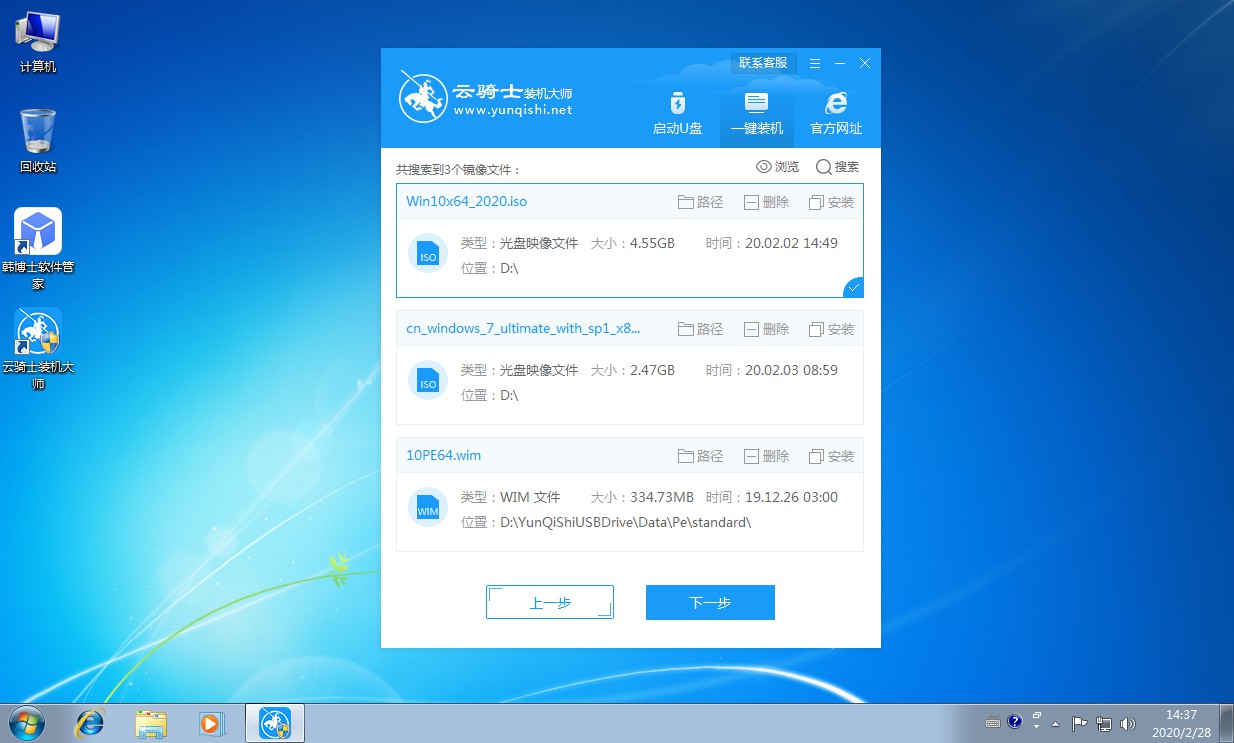This screenshot has width=1234, height=743.
Task: Click the 搜索 magnifier button
Action: point(838,167)
